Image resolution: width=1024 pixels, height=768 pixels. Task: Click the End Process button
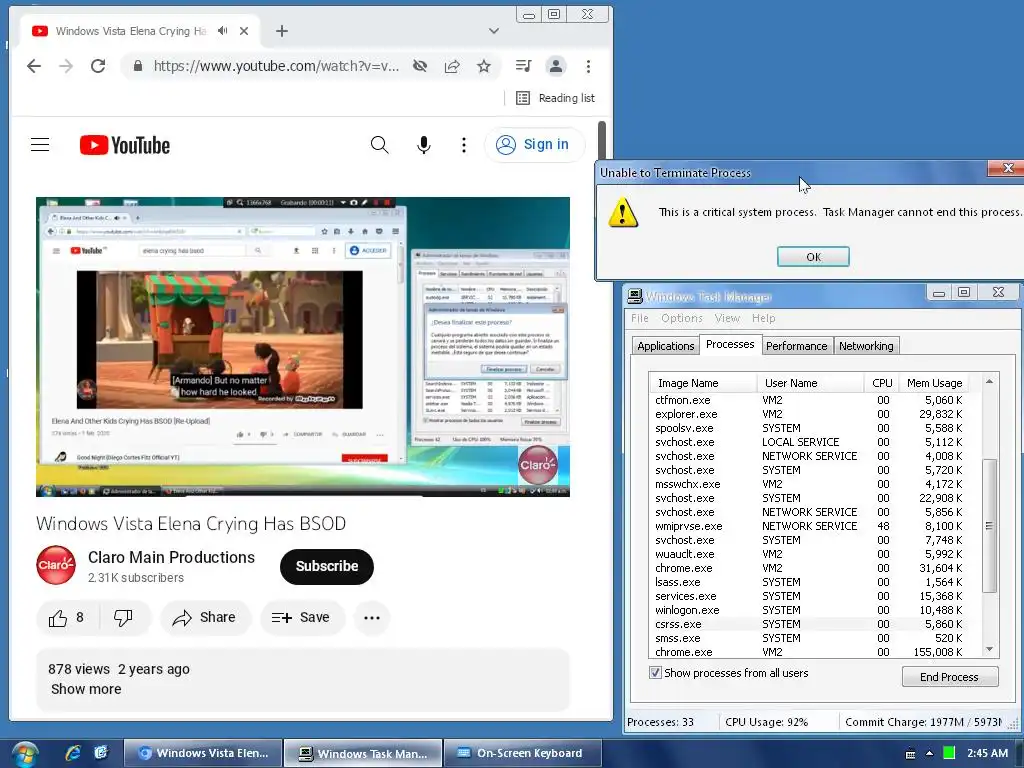pos(950,677)
